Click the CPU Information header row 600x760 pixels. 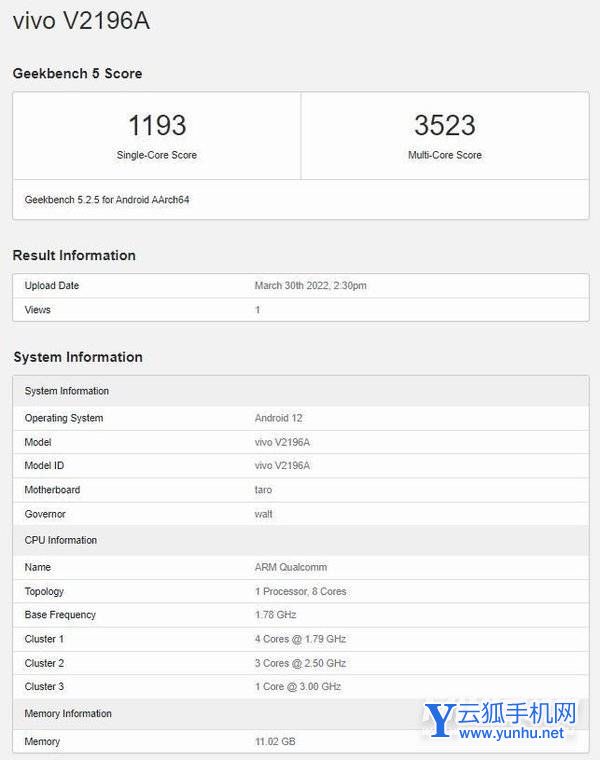pos(300,540)
